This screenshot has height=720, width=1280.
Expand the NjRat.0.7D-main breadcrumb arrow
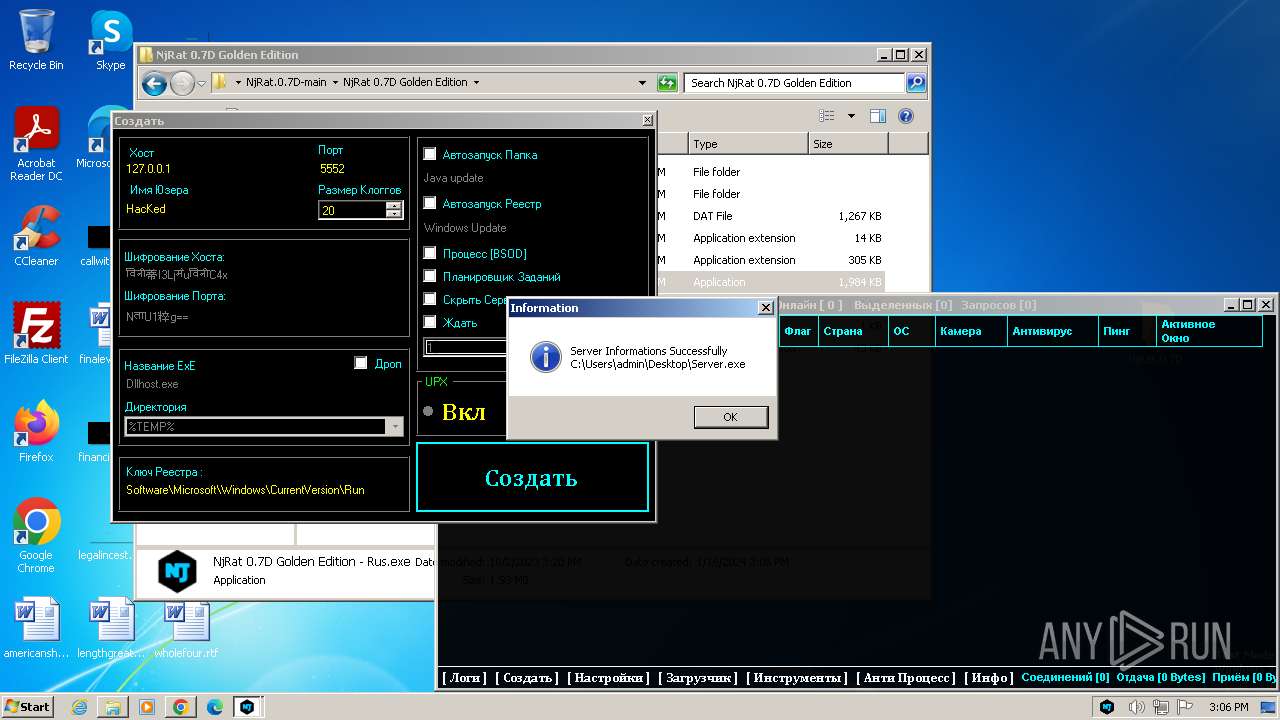click(335, 83)
